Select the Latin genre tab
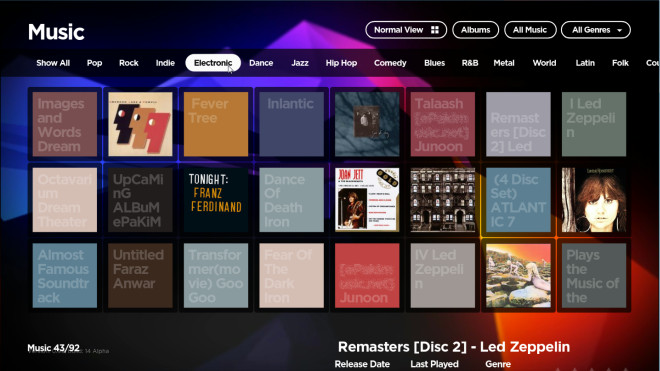This screenshot has height=371, width=660. (585, 63)
